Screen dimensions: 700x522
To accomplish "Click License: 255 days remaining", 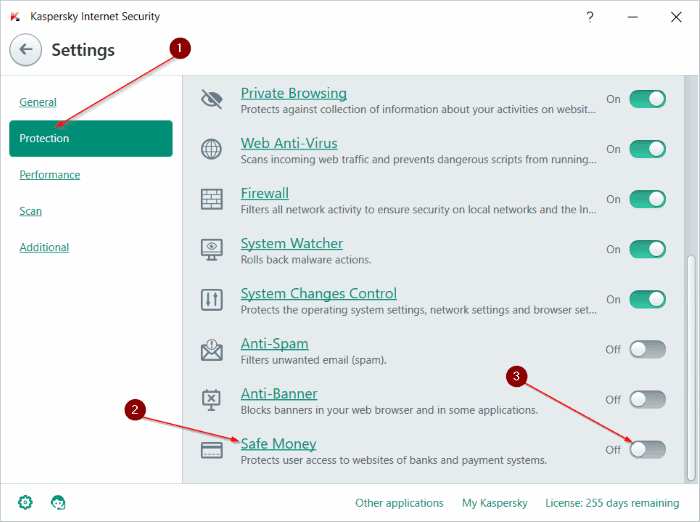I will [x=612, y=503].
